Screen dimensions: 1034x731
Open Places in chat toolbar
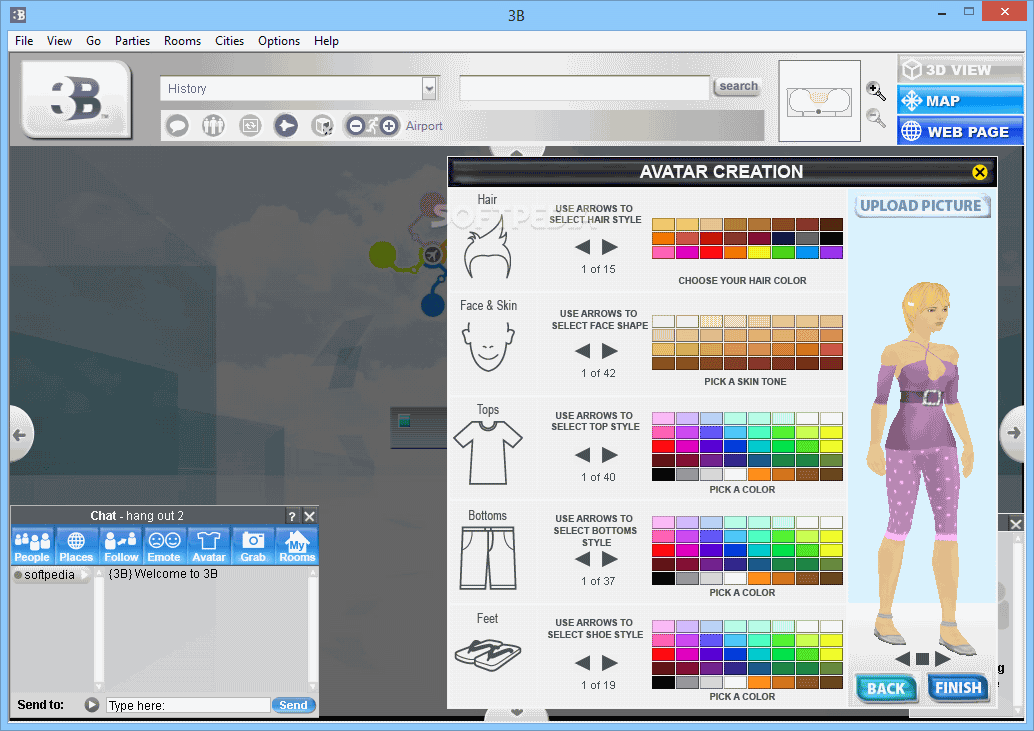[x=76, y=546]
